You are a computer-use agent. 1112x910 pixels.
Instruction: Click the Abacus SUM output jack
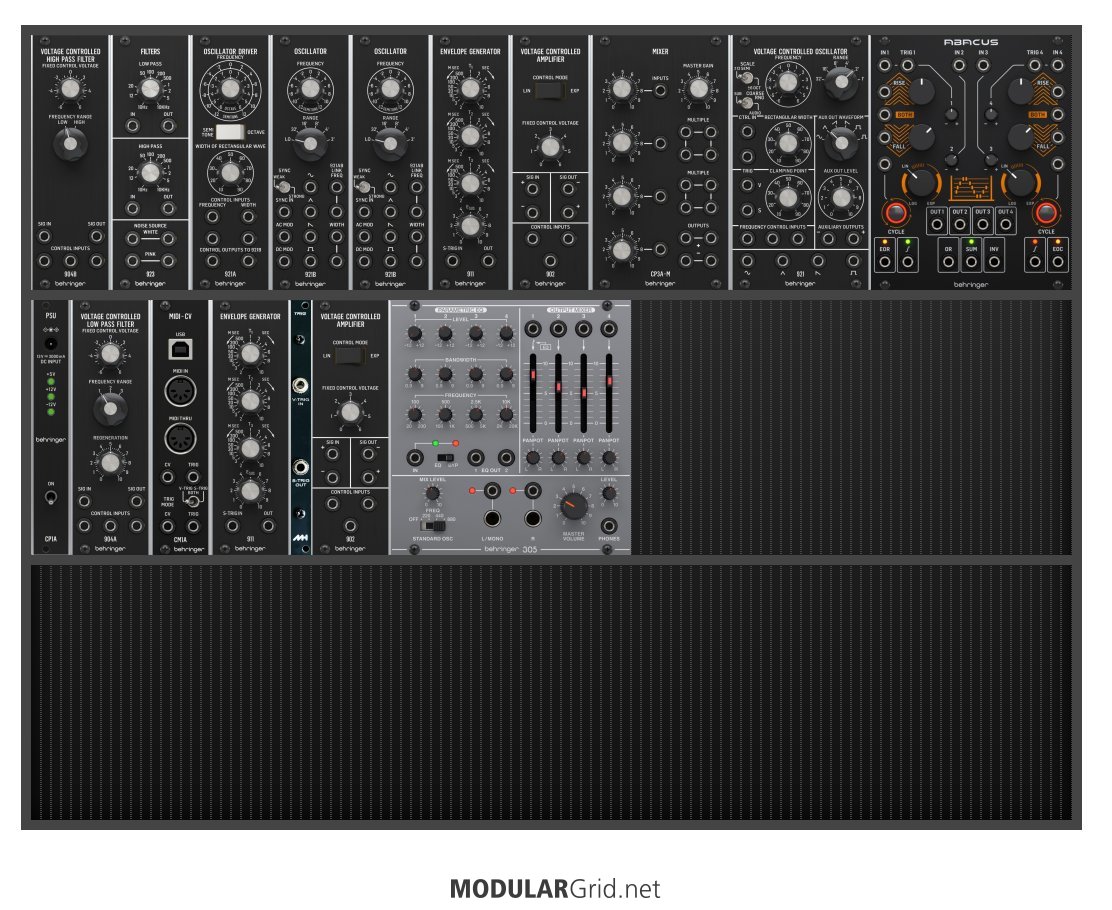971,262
